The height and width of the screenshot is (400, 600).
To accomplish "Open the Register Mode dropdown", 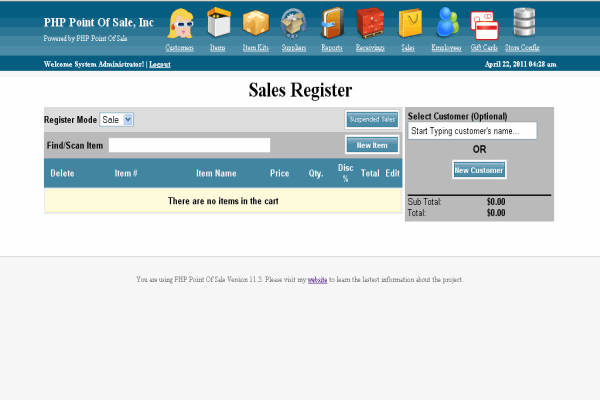I will tap(116, 120).
